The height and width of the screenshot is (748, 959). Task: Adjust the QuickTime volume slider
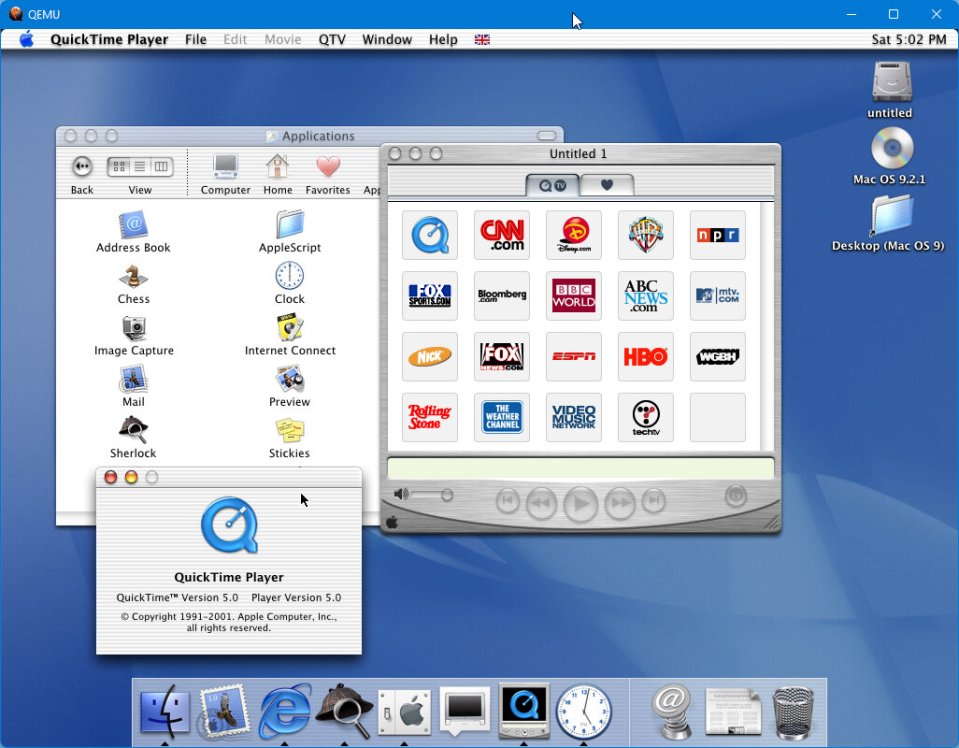click(447, 495)
